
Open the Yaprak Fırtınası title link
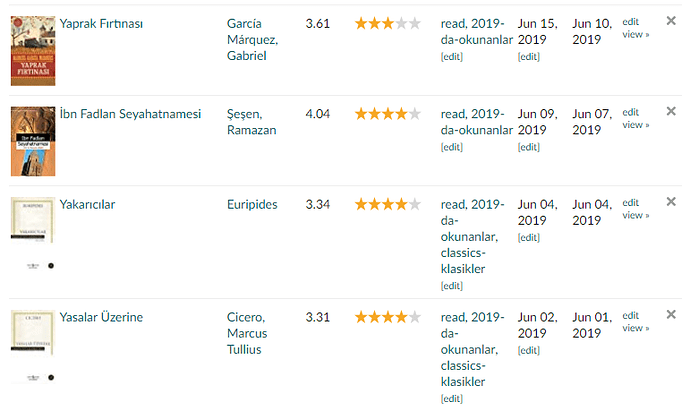coord(101,23)
